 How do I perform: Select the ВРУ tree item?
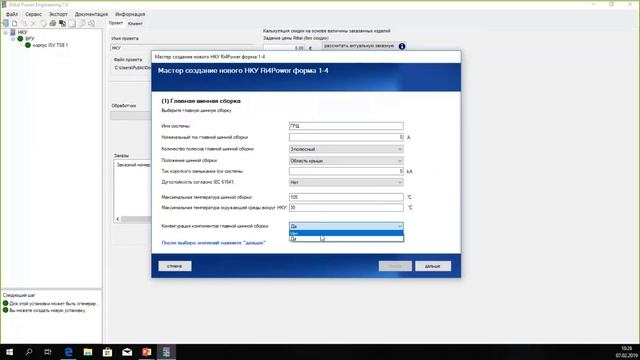pos(30,39)
